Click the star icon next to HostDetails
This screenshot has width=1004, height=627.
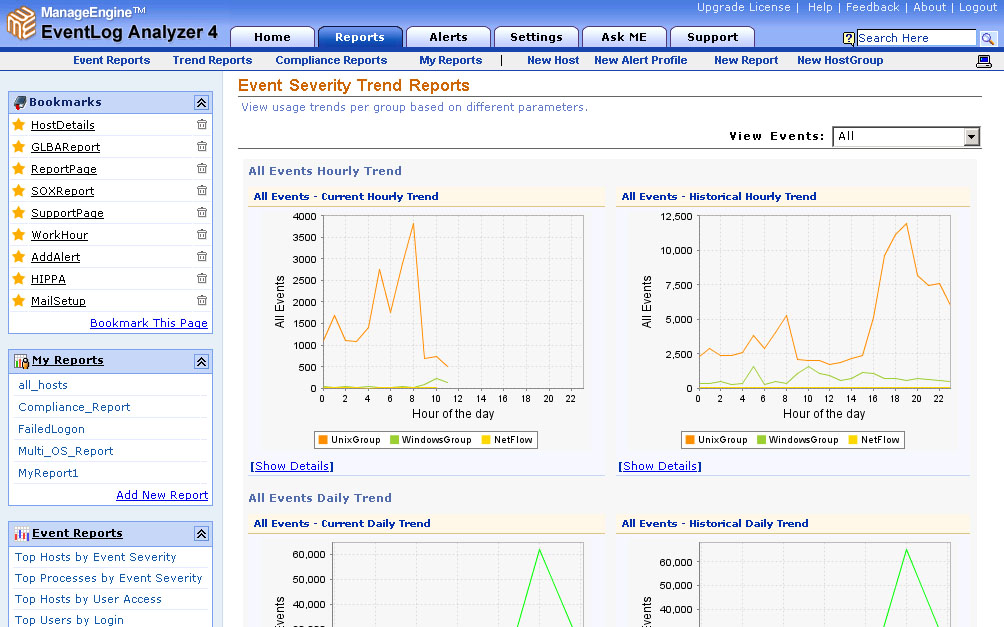point(19,124)
